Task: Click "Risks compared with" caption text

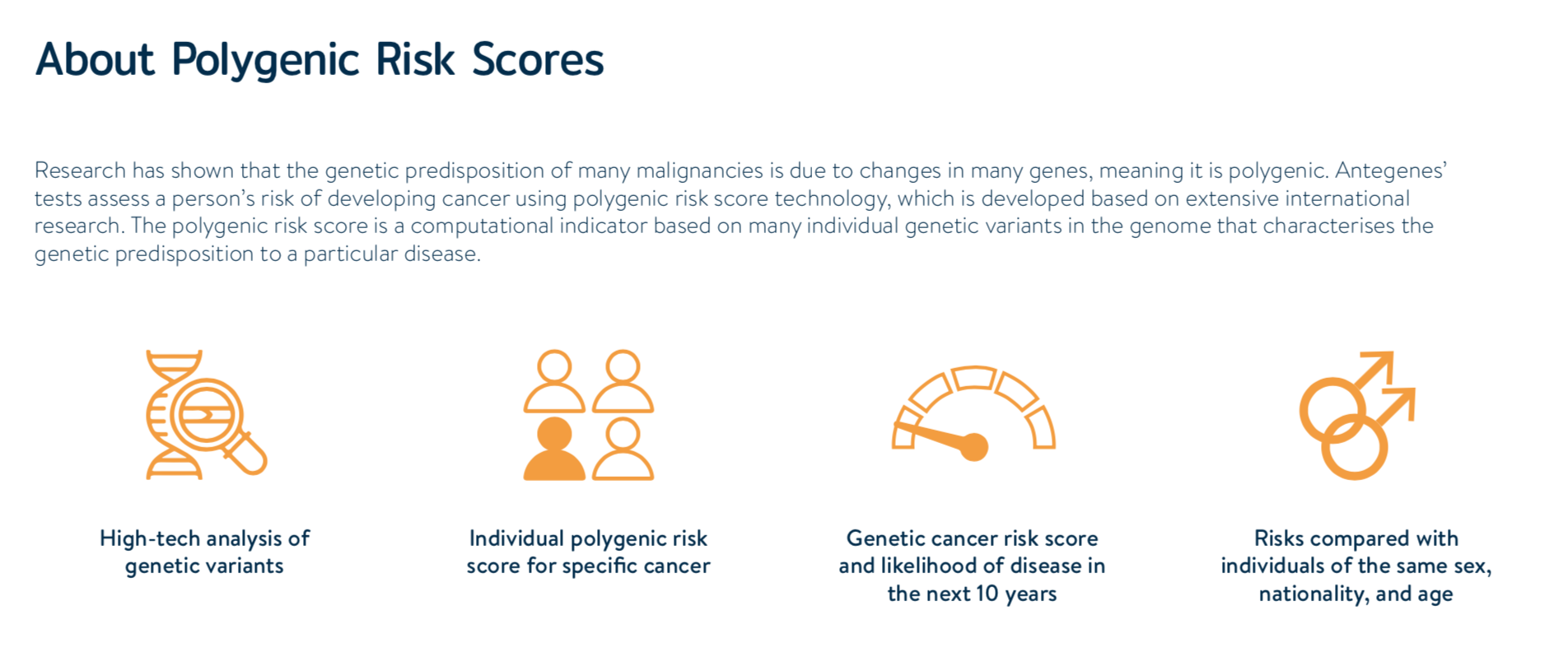Action: 1356,538
